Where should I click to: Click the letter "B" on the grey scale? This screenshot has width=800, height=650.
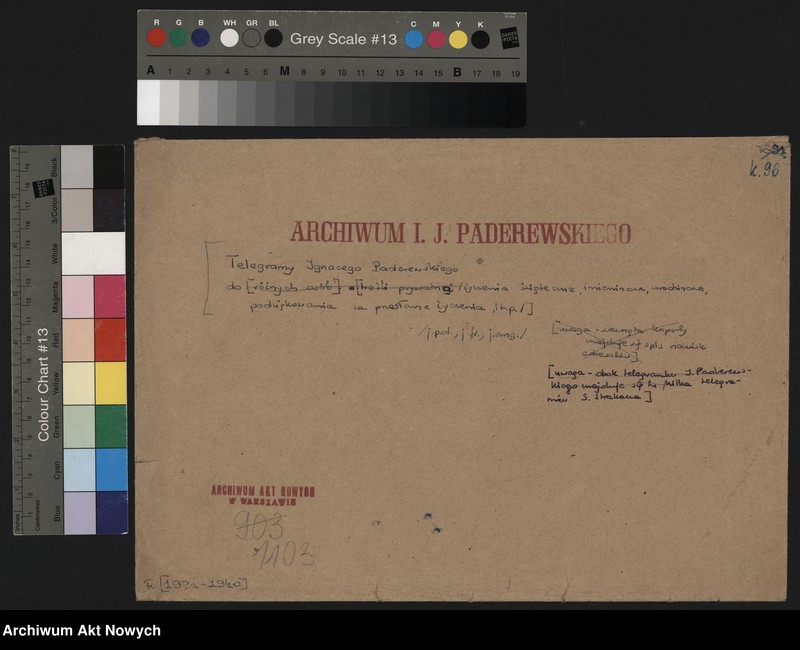click(x=457, y=72)
